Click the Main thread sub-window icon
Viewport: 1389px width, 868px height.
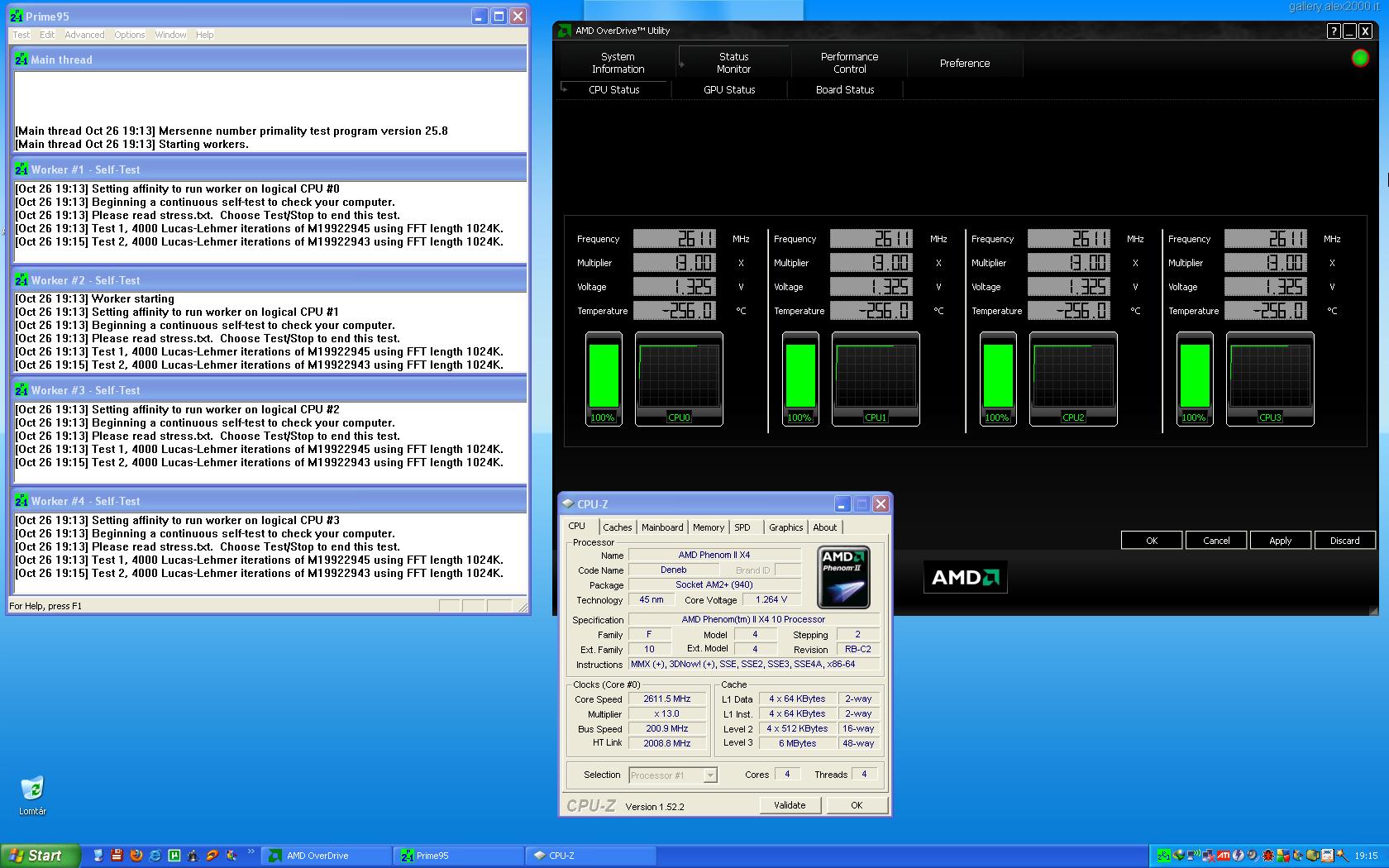21,60
